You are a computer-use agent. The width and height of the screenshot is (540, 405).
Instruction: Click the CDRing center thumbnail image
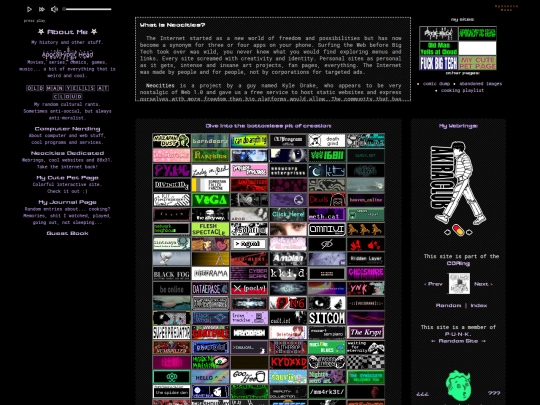pos(459,283)
